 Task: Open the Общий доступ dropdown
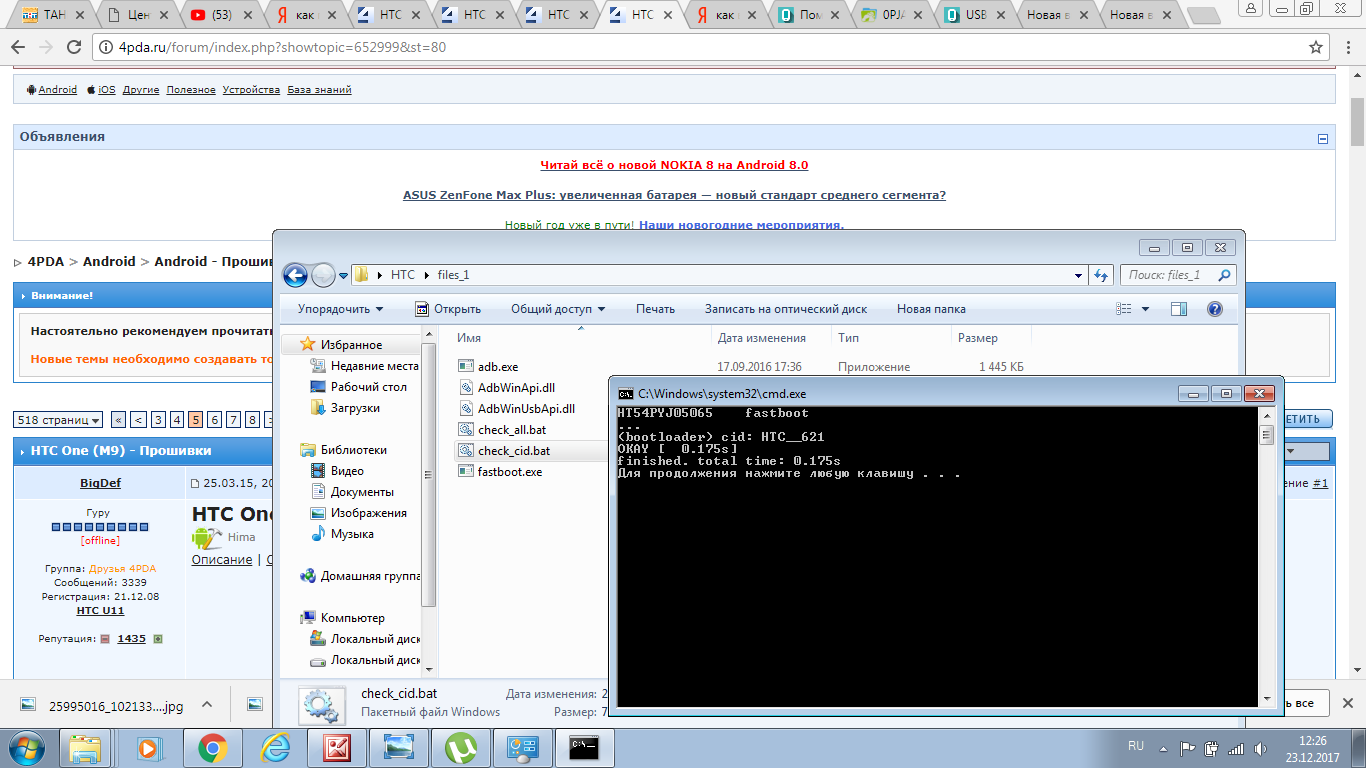click(x=558, y=309)
